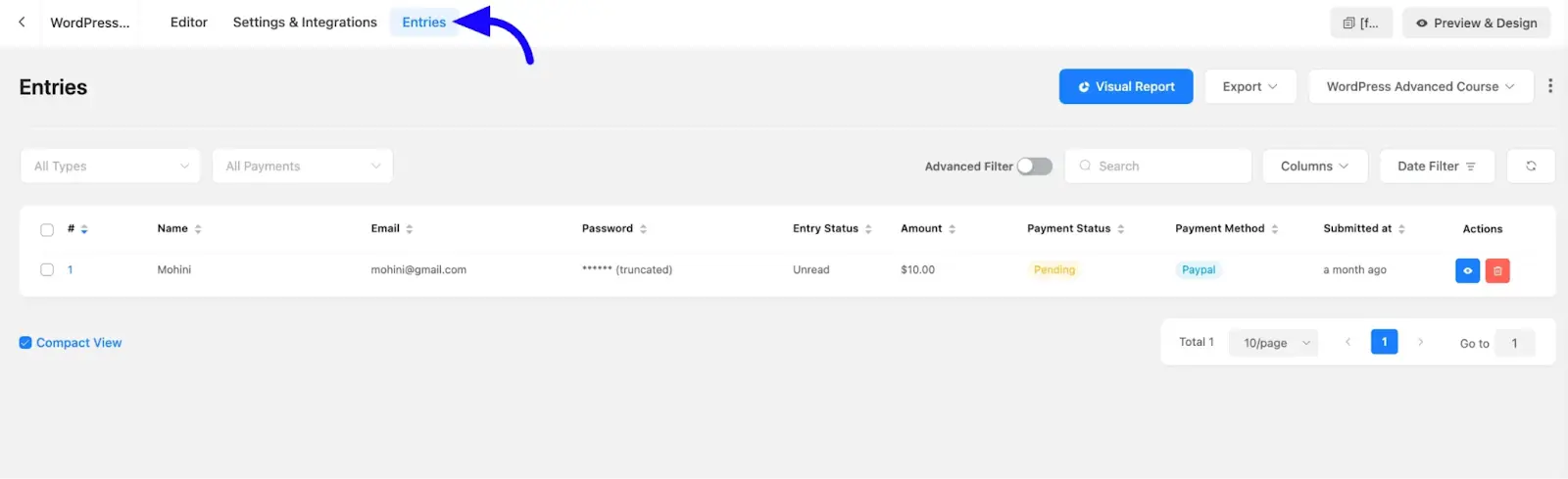Image resolution: width=1568 pixels, height=479 pixels.
Task: Click the Search entries field
Action: point(1166,167)
